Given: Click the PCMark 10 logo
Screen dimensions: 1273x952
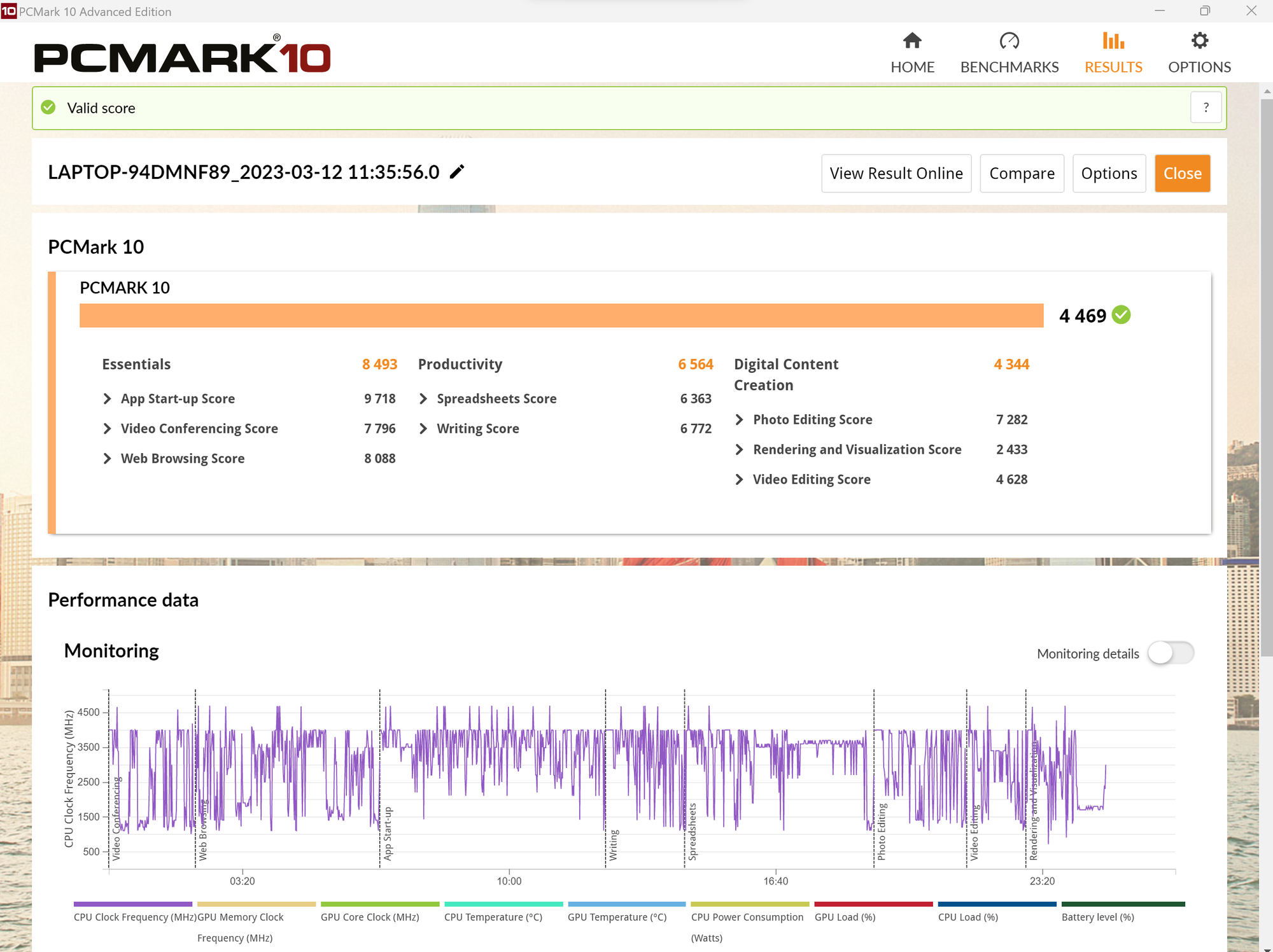Looking at the screenshot, I should pyautogui.click(x=183, y=54).
